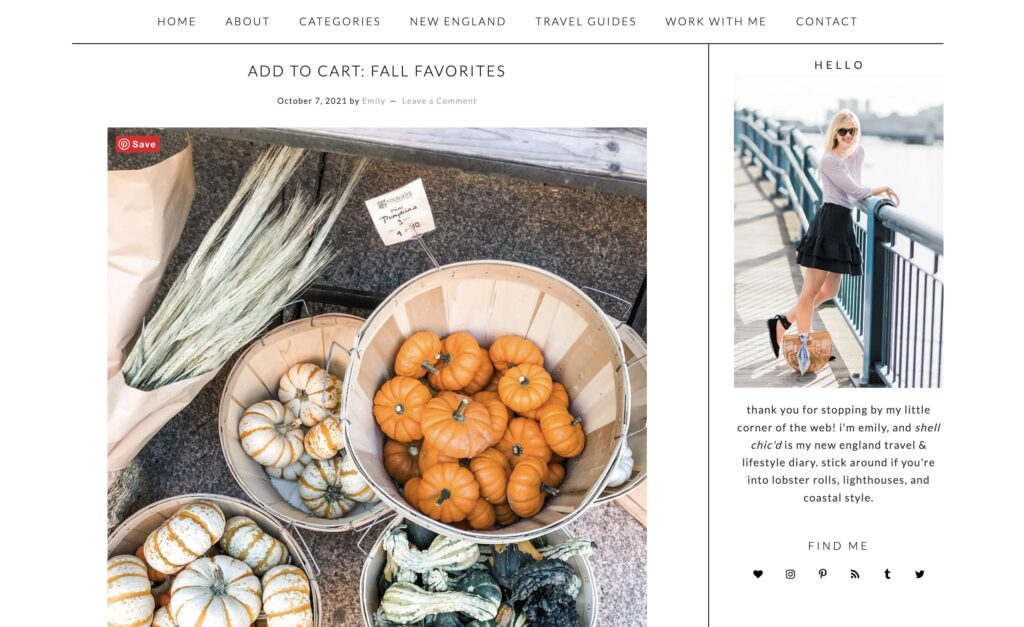Open the Contact page
The width and height of the screenshot is (1024, 627).
tap(826, 22)
